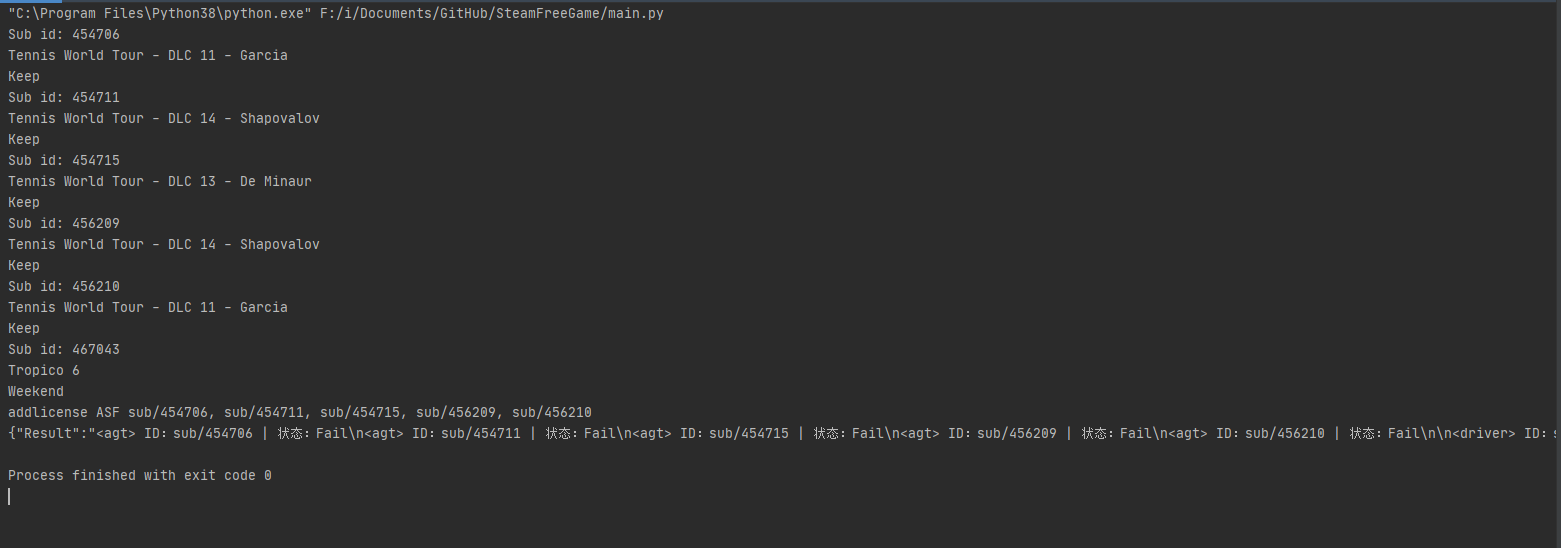Viewport: 1561px width, 548px height.
Task: Click 'Tennis World Tour - DLC 13 - De Minaur'
Action: click(x=159, y=181)
